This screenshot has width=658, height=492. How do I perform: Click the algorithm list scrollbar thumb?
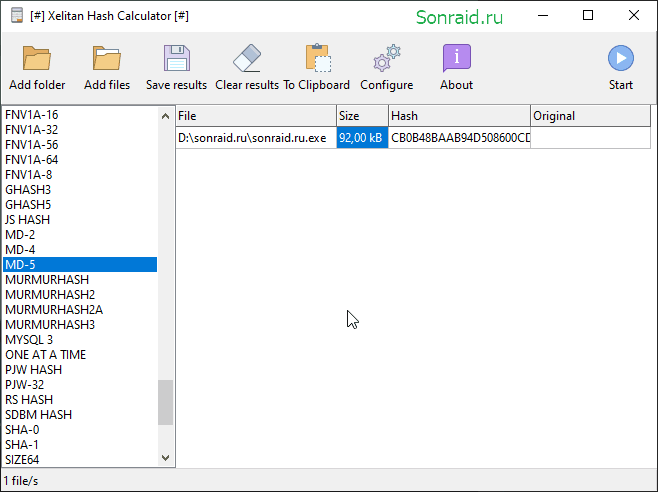(x=166, y=403)
